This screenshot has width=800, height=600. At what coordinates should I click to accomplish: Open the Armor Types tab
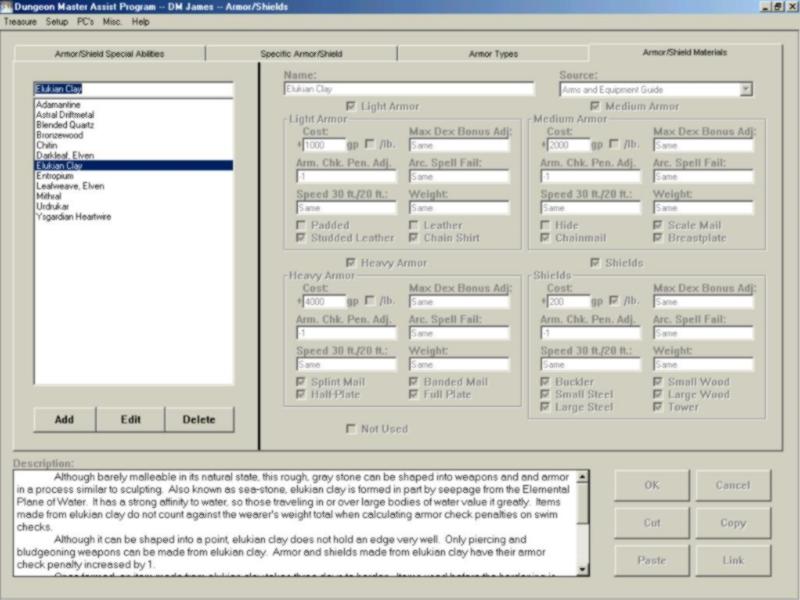[493, 53]
